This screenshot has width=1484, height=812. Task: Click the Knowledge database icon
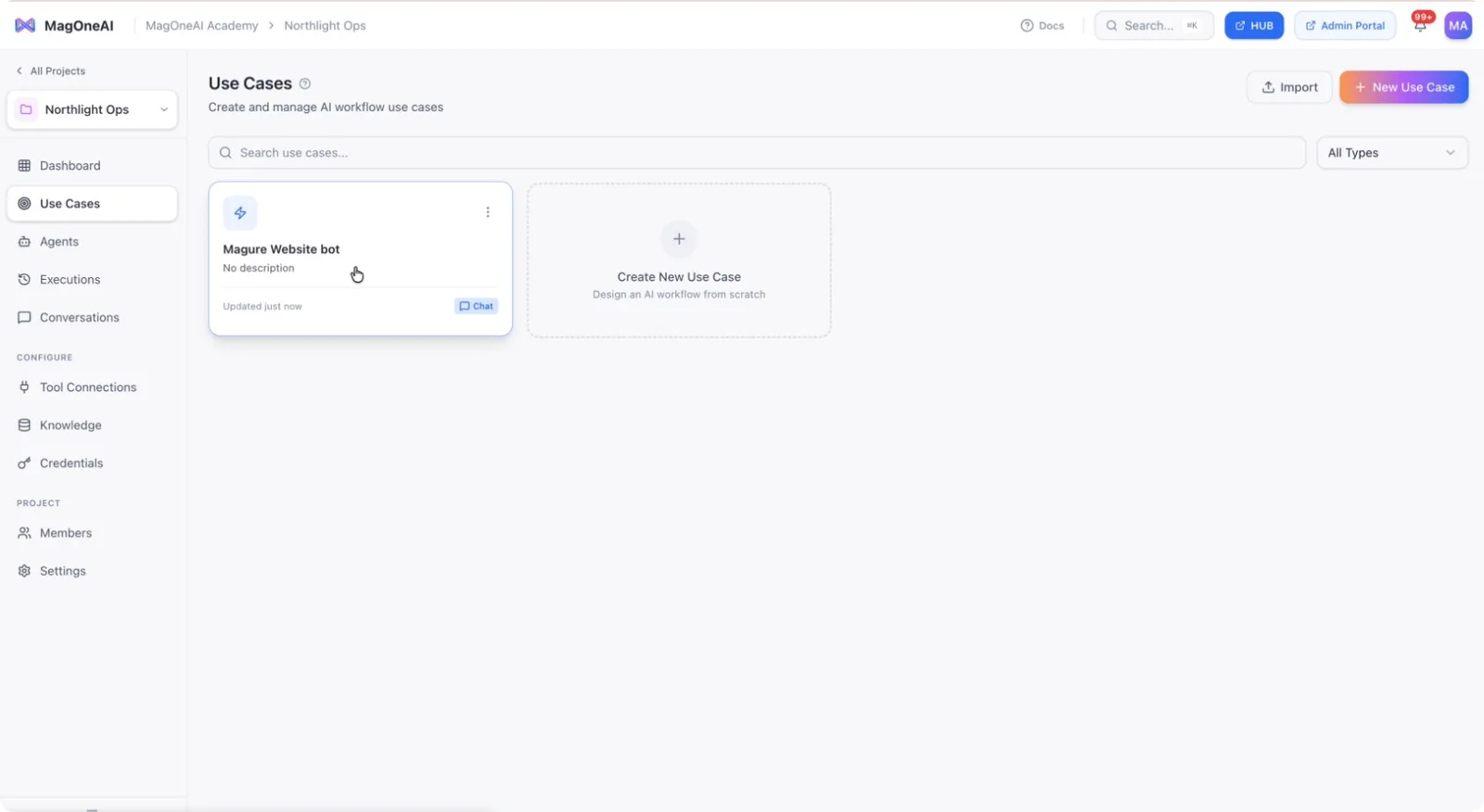click(x=24, y=425)
